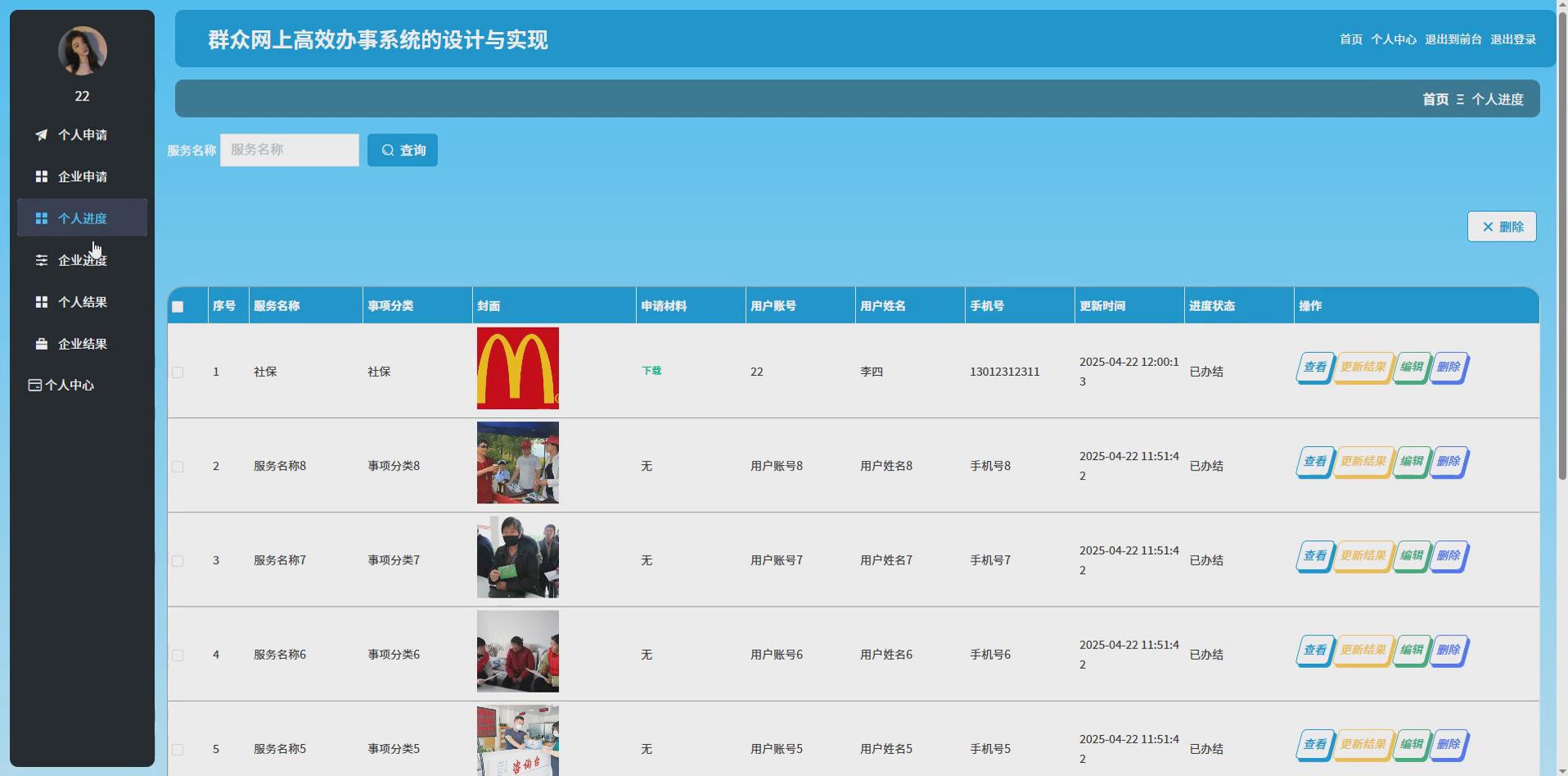Click the 查询 search button
Image resolution: width=1568 pixels, height=776 pixels.
click(402, 151)
